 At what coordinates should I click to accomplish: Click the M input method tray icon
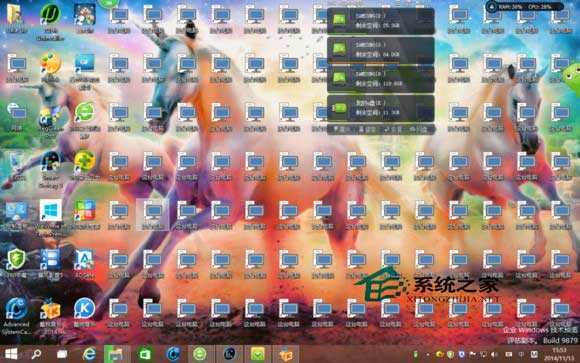[534, 354]
